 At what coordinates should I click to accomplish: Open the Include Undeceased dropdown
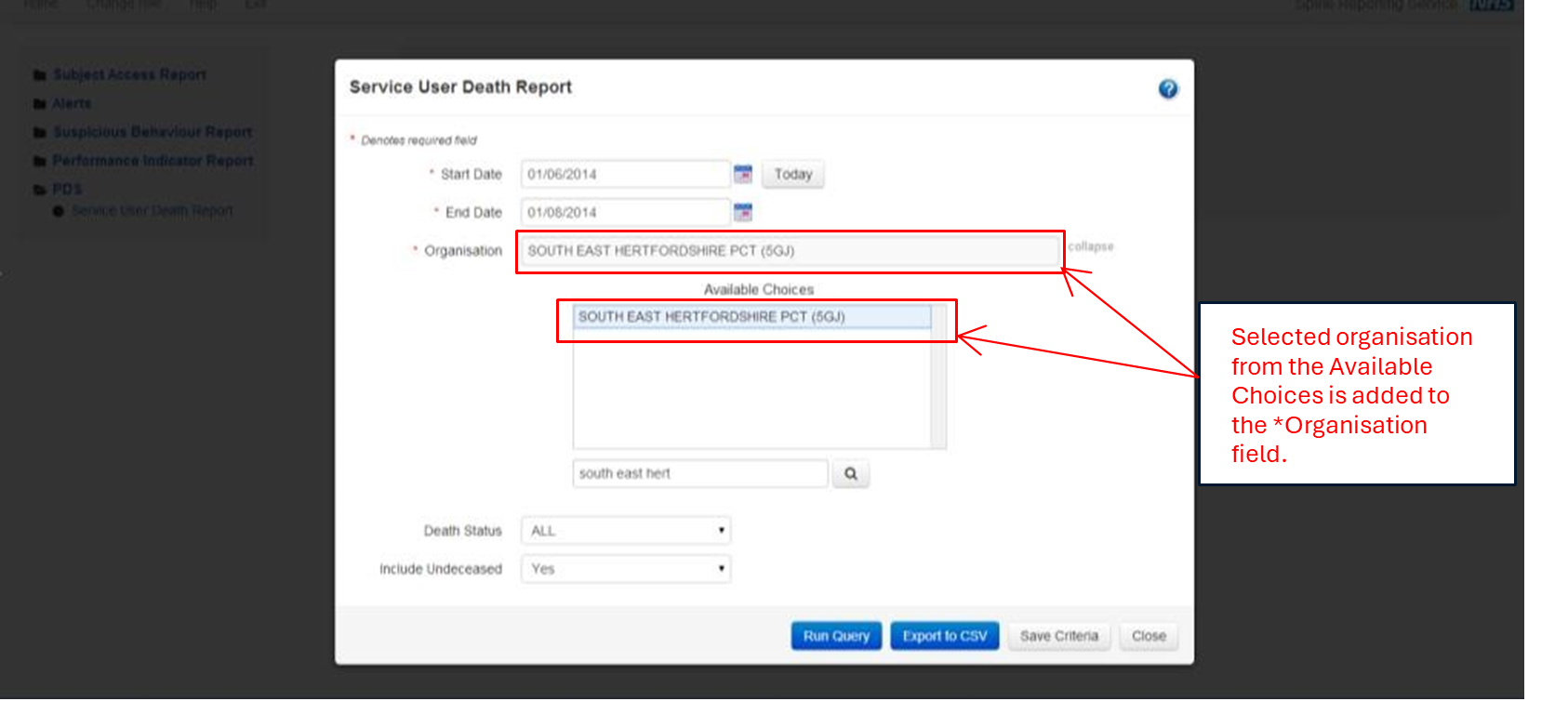pyautogui.click(x=626, y=569)
